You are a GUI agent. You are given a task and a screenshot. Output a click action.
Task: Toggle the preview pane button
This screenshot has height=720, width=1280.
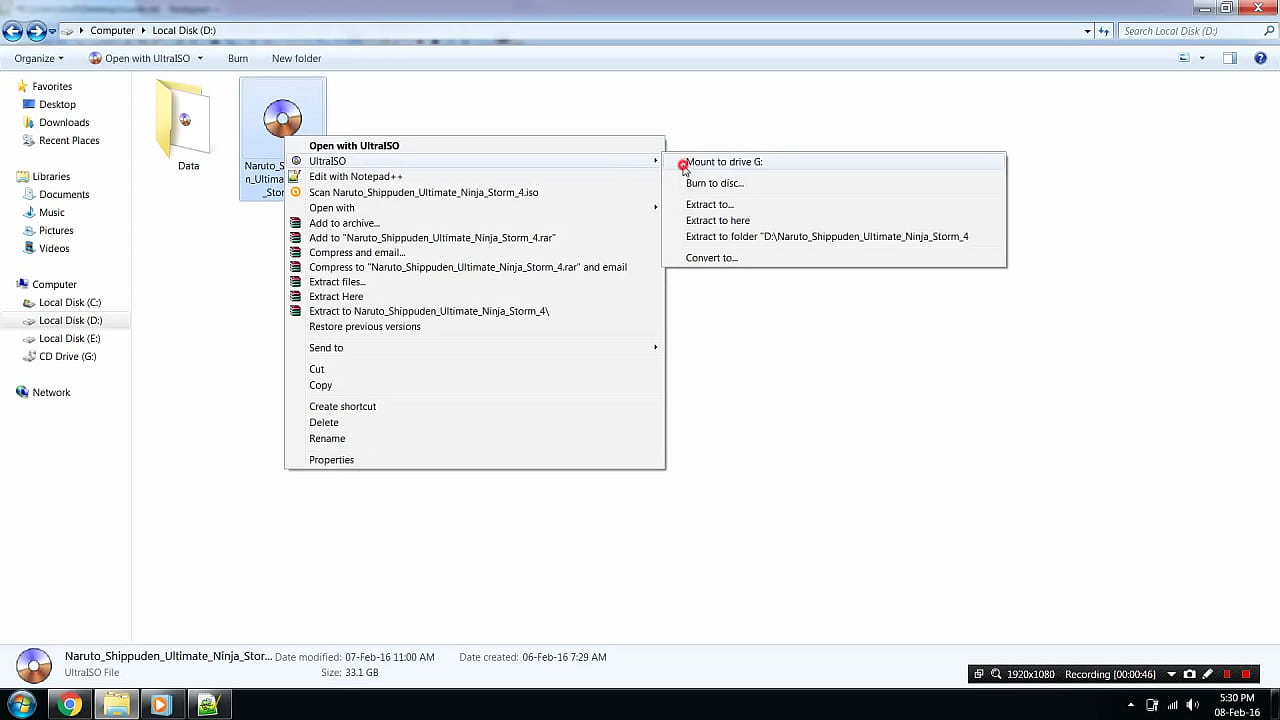[x=1230, y=58]
